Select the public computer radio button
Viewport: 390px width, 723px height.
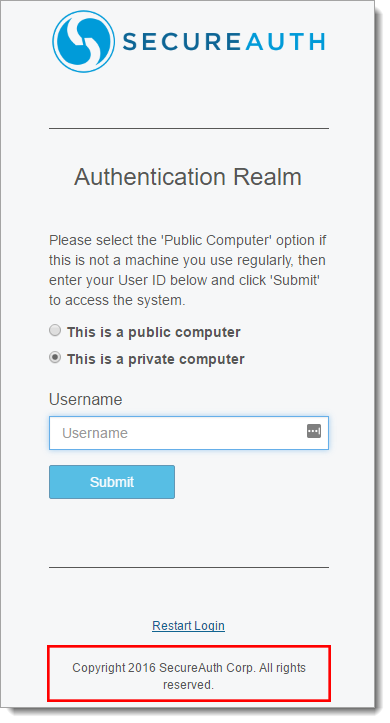(55, 330)
